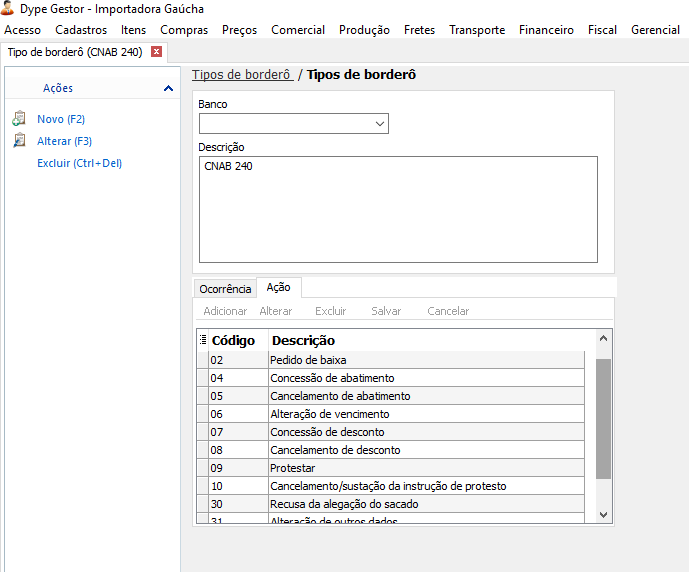Open the Comercial menu
Viewport: 689px width, 572px height.
tap(297, 30)
